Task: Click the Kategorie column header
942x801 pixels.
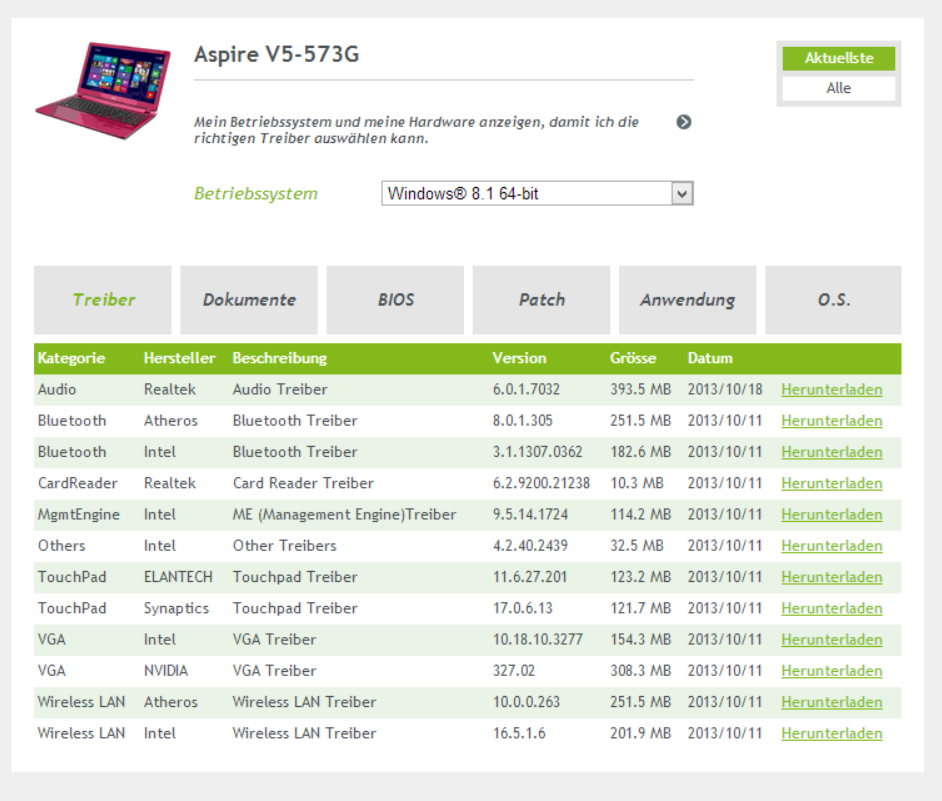Action: [x=71, y=358]
